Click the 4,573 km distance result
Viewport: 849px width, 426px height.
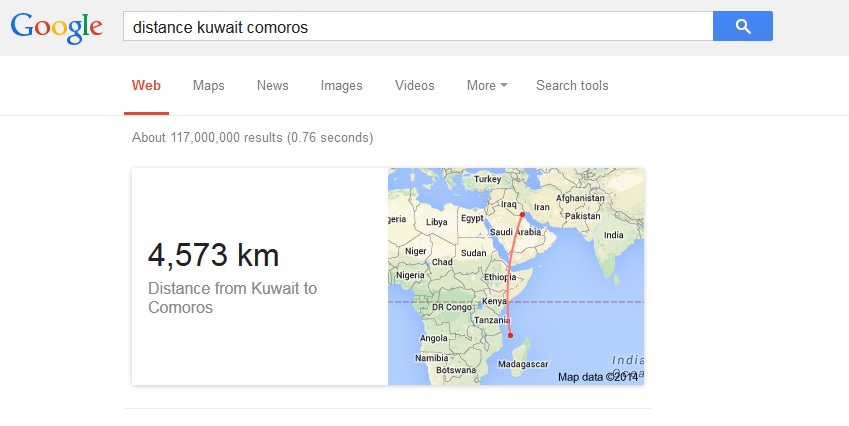click(x=213, y=255)
